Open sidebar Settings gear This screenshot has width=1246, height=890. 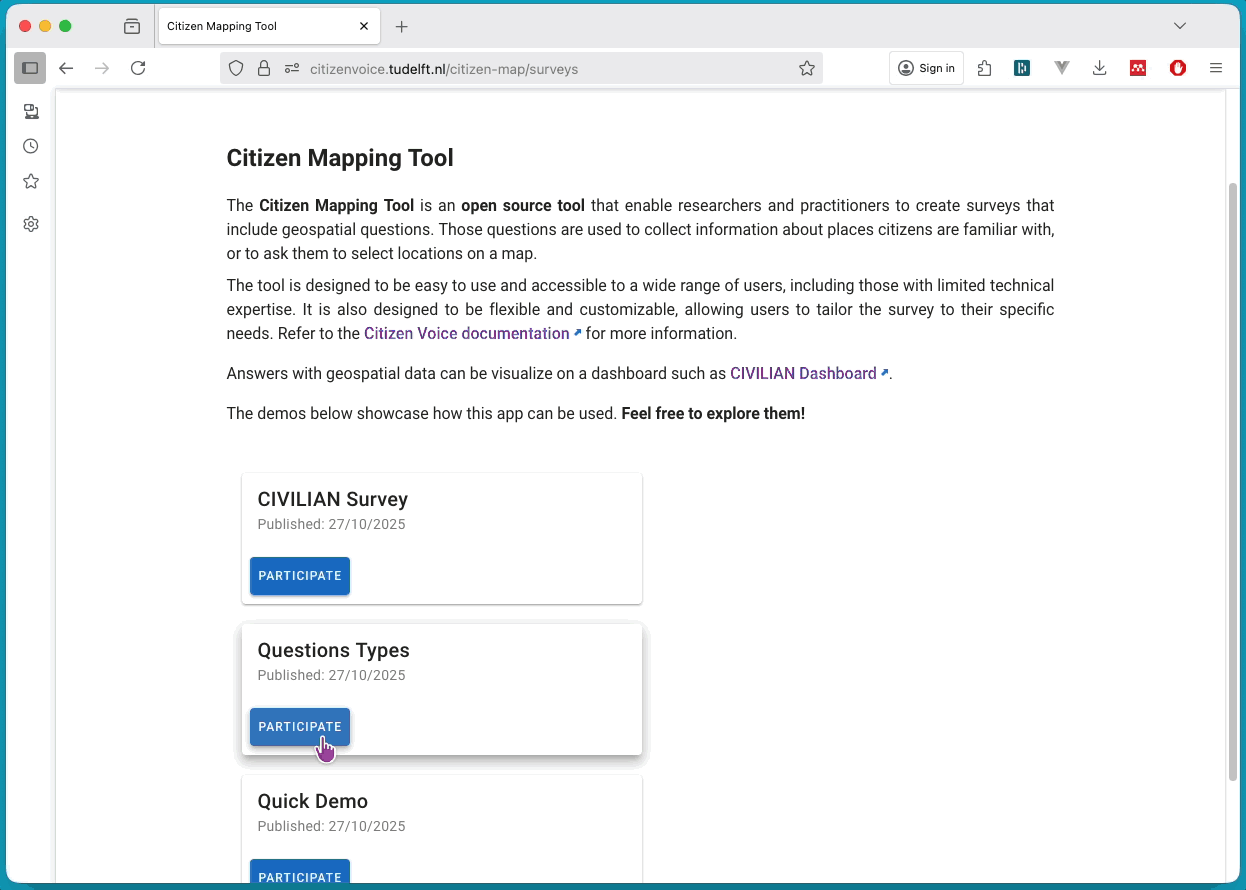tap(30, 224)
